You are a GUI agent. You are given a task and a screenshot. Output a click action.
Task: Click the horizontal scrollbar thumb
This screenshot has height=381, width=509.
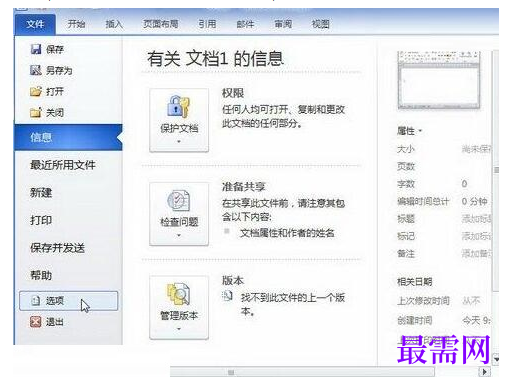[x=302, y=372]
